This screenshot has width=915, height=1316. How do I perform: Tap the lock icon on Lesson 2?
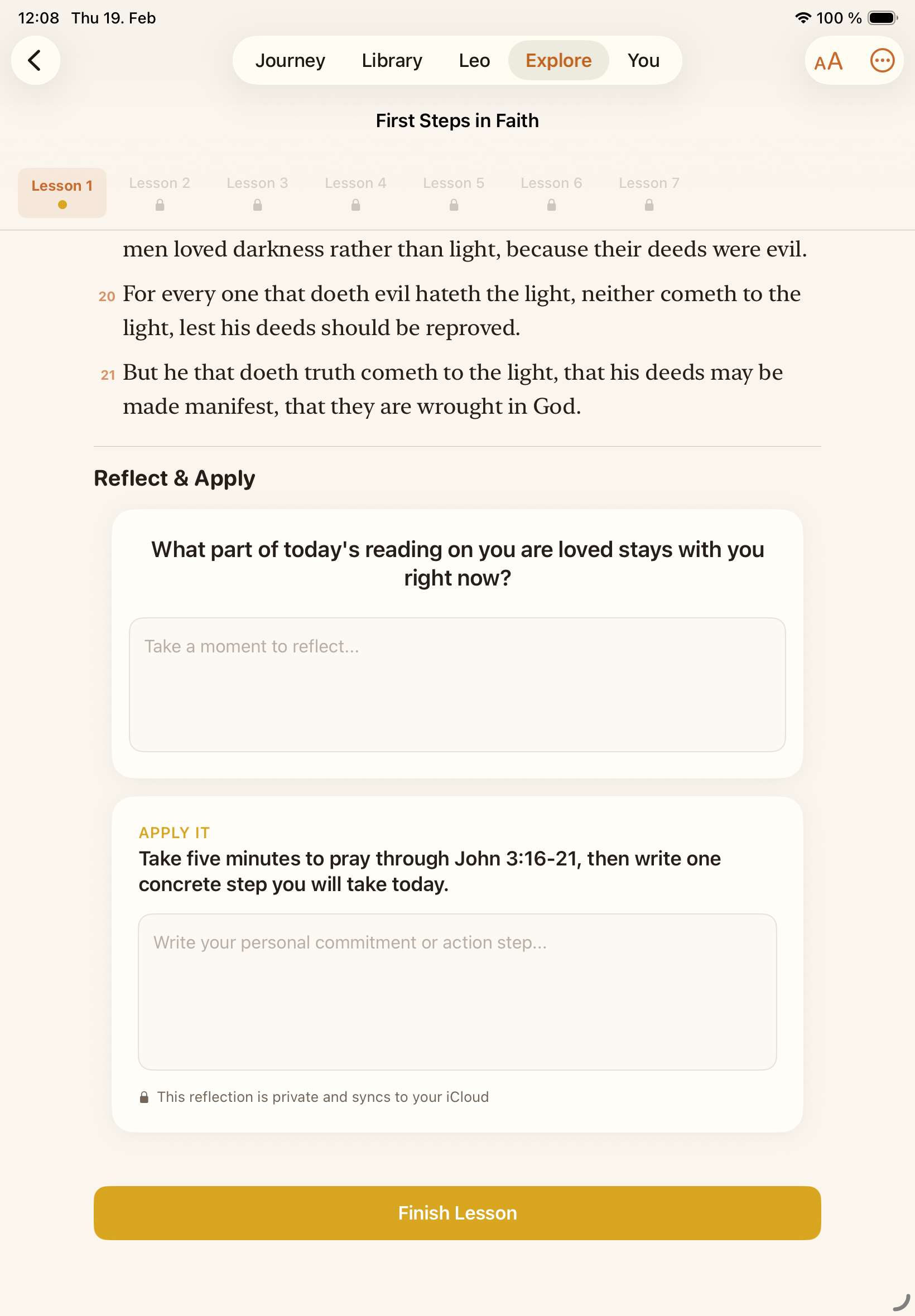pos(160,205)
